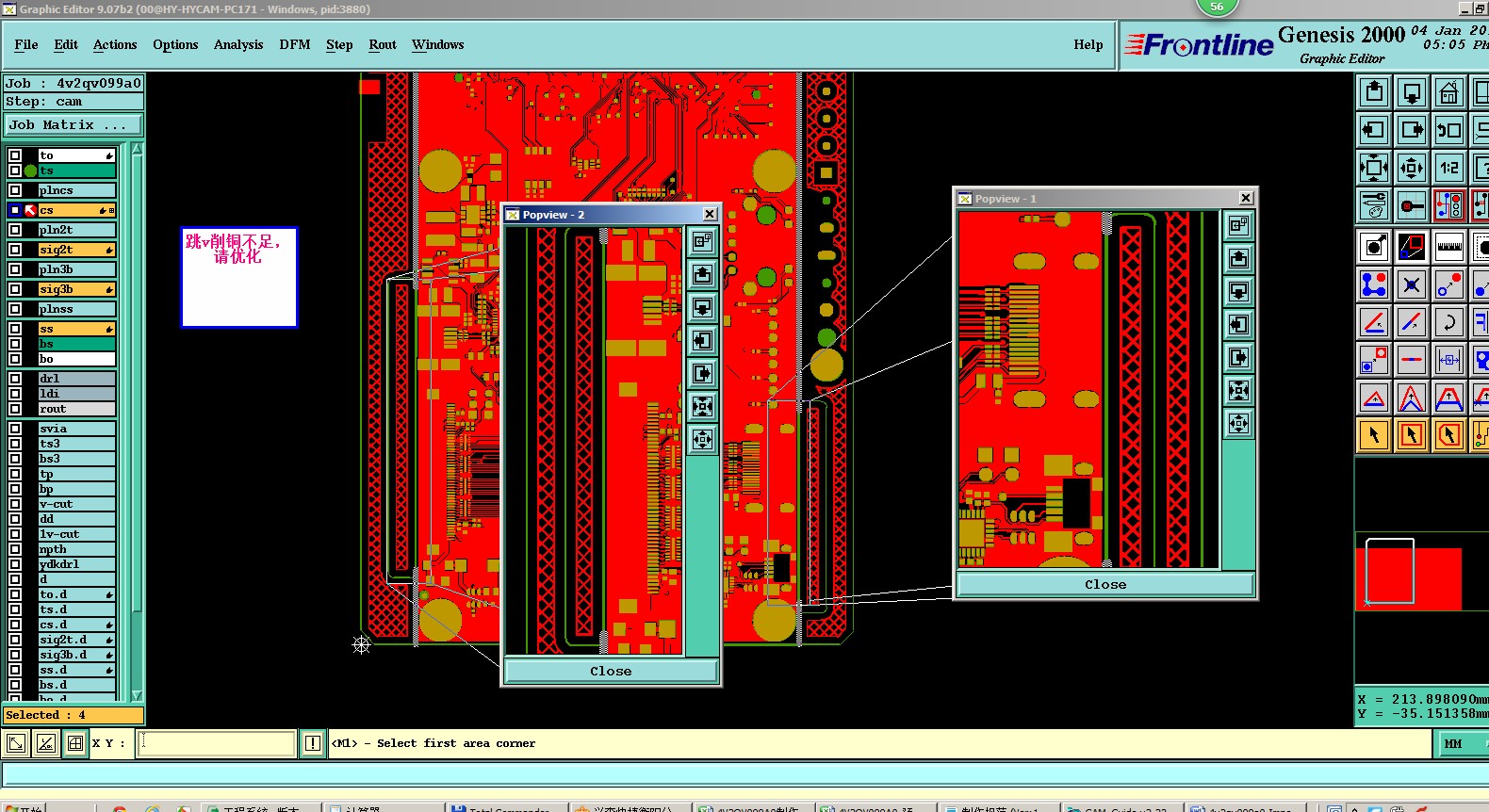Toggle display checkbox for layer 'rout'
The height and width of the screenshot is (812, 1489).
[15, 409]
